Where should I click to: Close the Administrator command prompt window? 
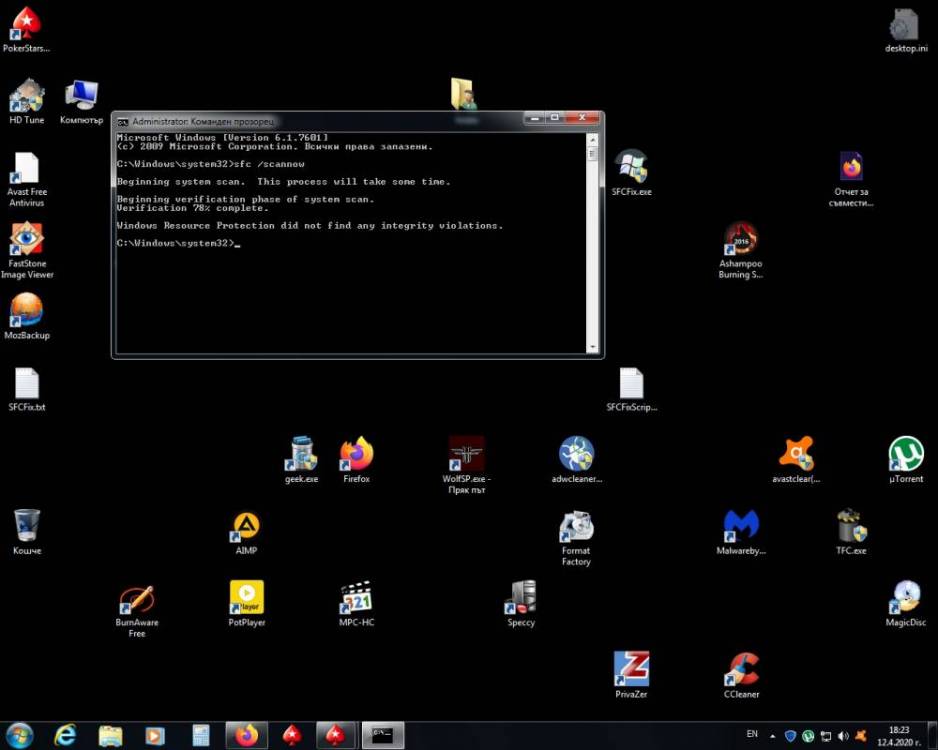click(582, 118)
